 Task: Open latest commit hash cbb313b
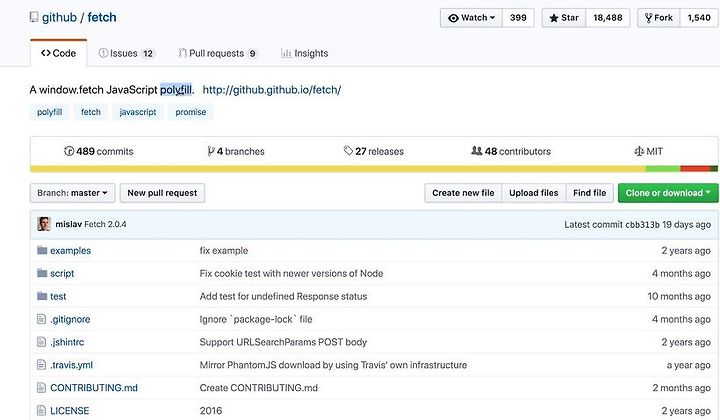(x=642, y=224)
